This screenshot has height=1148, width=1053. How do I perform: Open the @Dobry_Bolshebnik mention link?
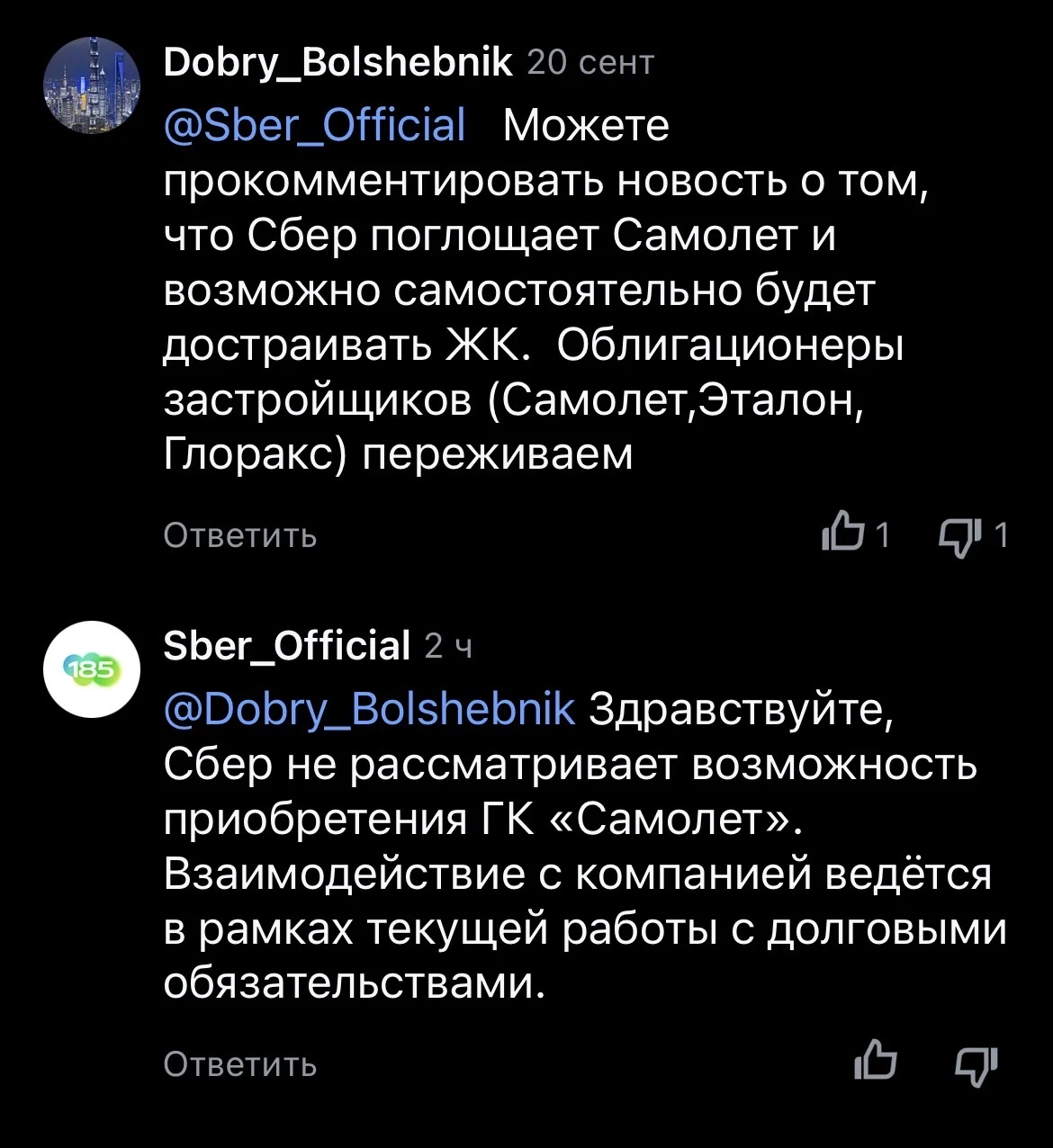tap(369, 709)
